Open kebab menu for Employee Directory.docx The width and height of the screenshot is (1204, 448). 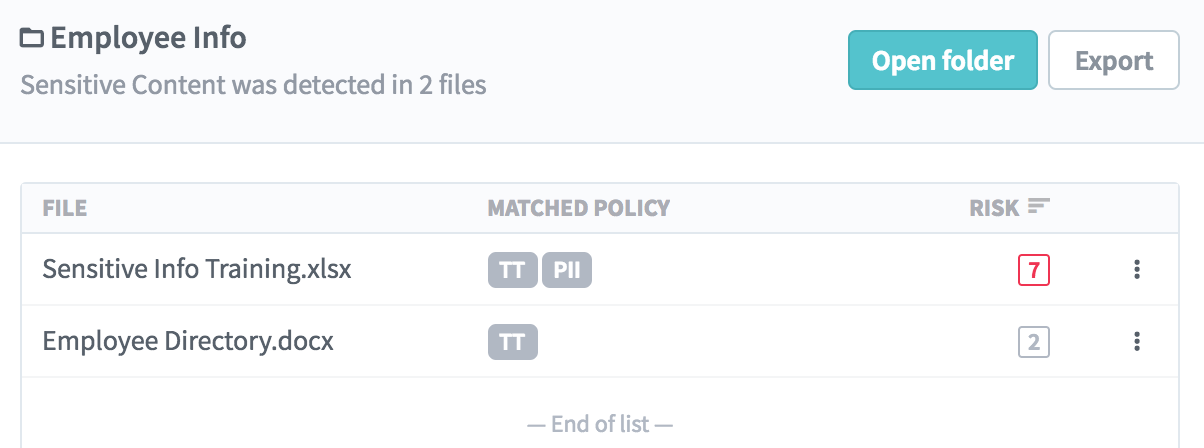pos(1136,342)
